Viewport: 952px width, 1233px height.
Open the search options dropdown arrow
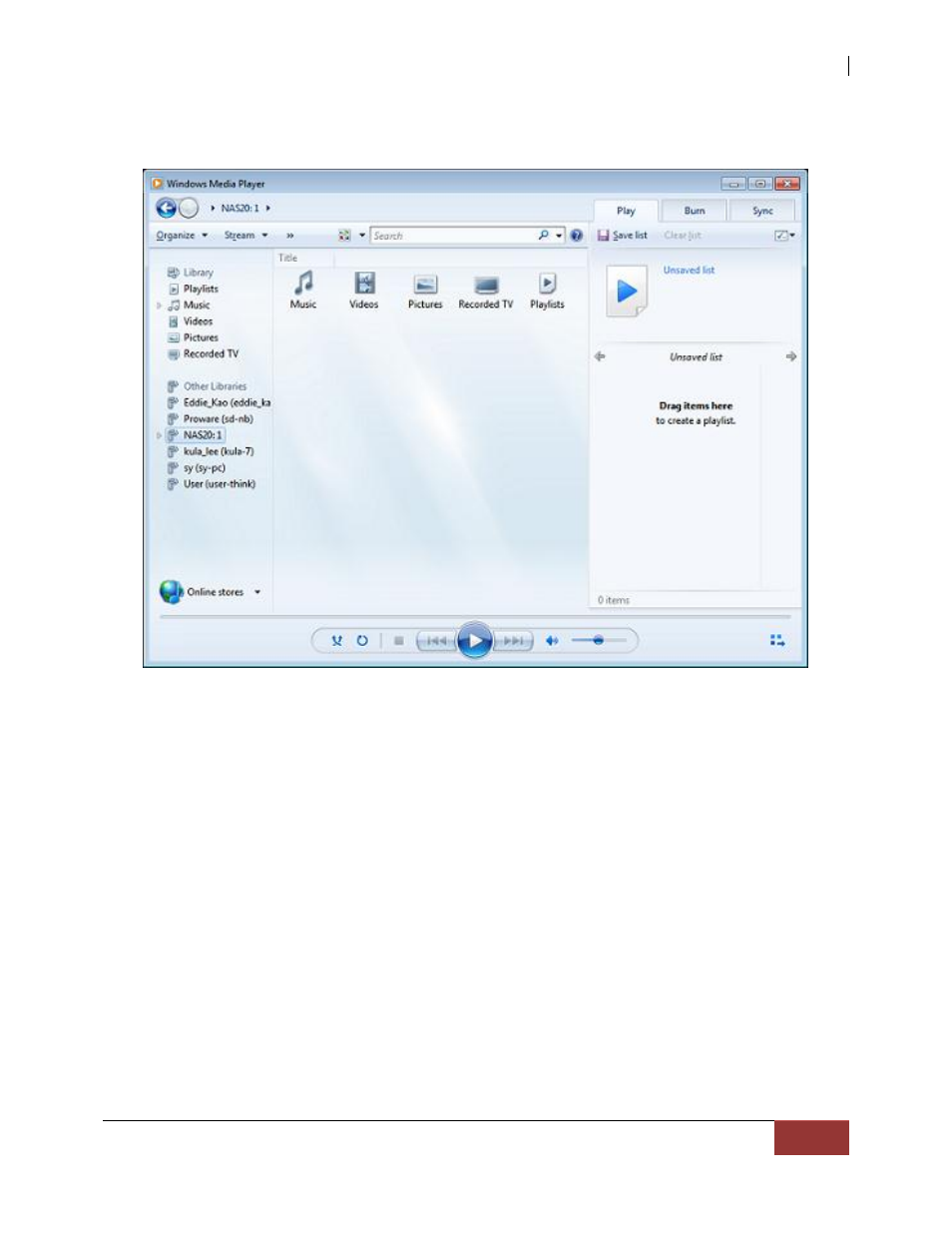(x=559, y=236)
